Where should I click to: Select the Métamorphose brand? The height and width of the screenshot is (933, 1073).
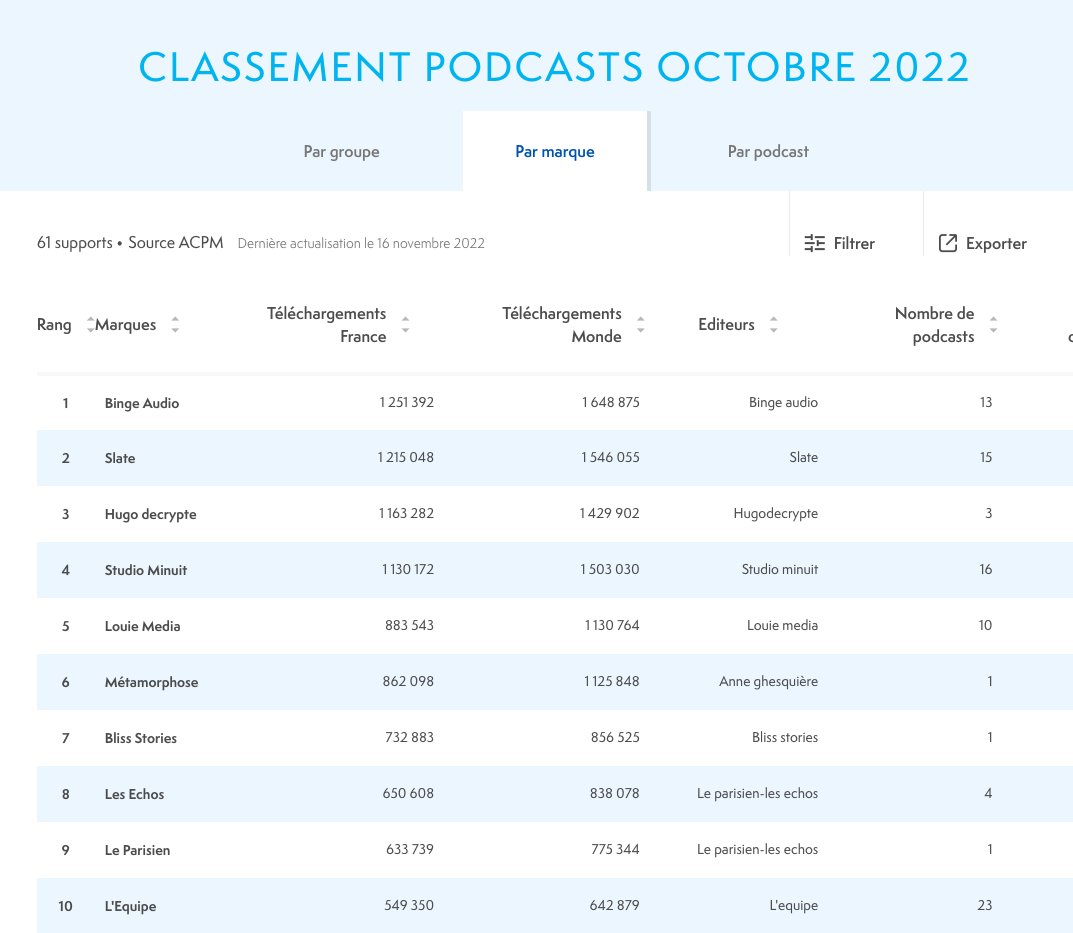coord(151,682)
